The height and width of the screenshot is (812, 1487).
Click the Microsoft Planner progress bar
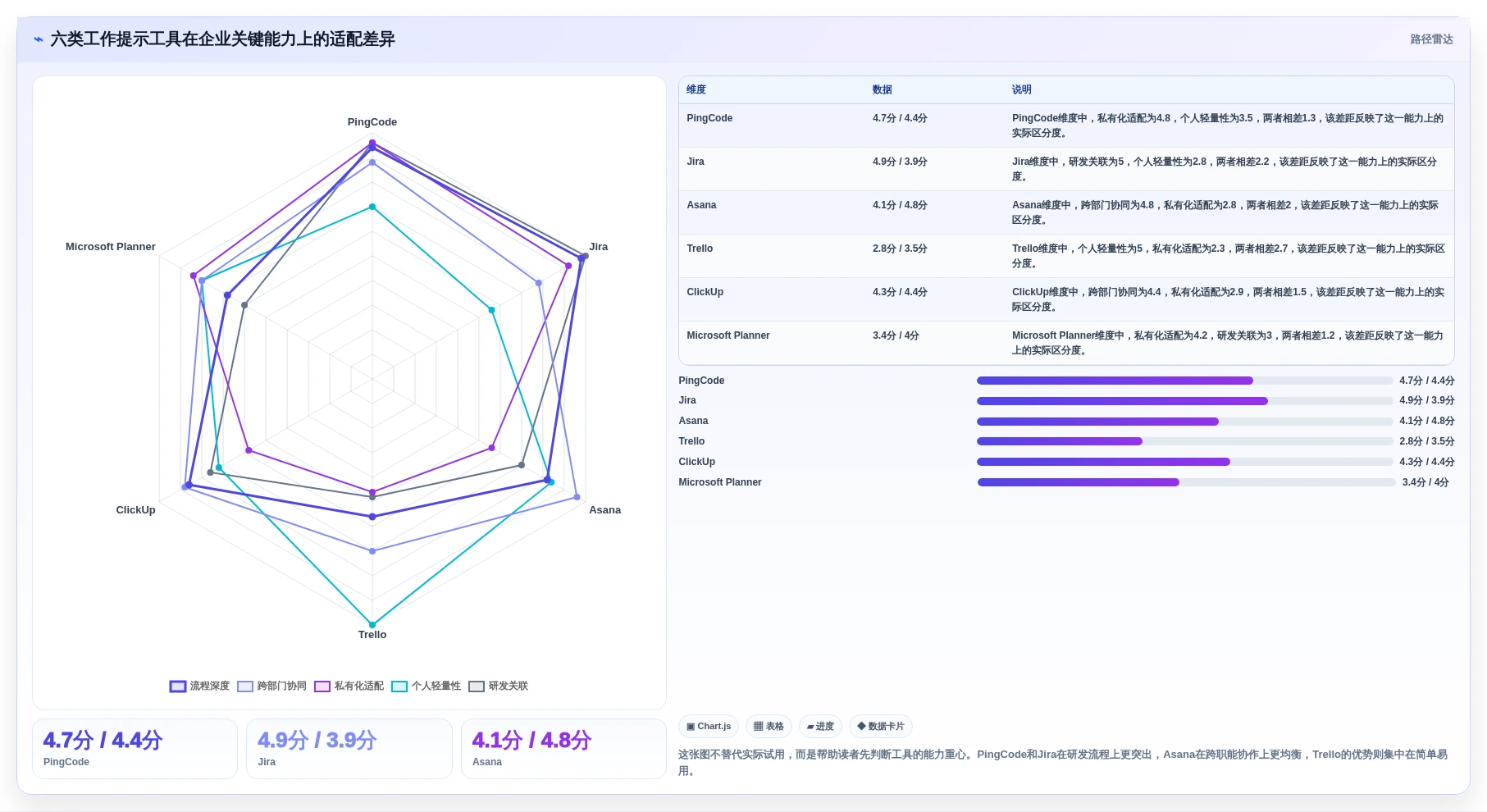1186,482
